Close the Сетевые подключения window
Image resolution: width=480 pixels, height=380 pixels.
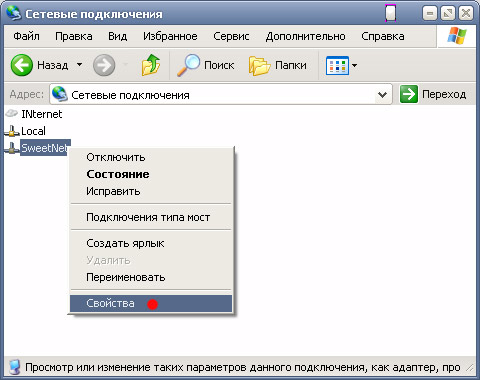point(466,14)
